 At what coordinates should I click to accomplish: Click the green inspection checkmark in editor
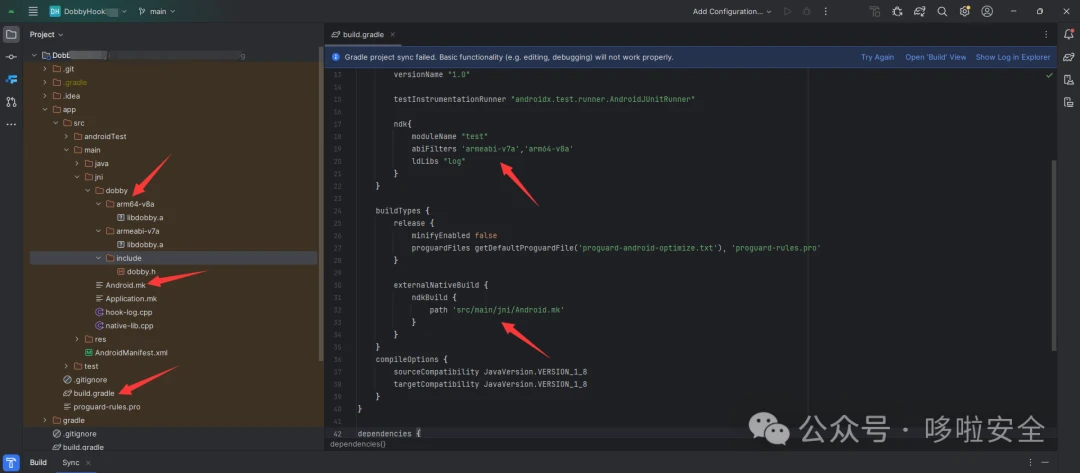pos(1049,74)
